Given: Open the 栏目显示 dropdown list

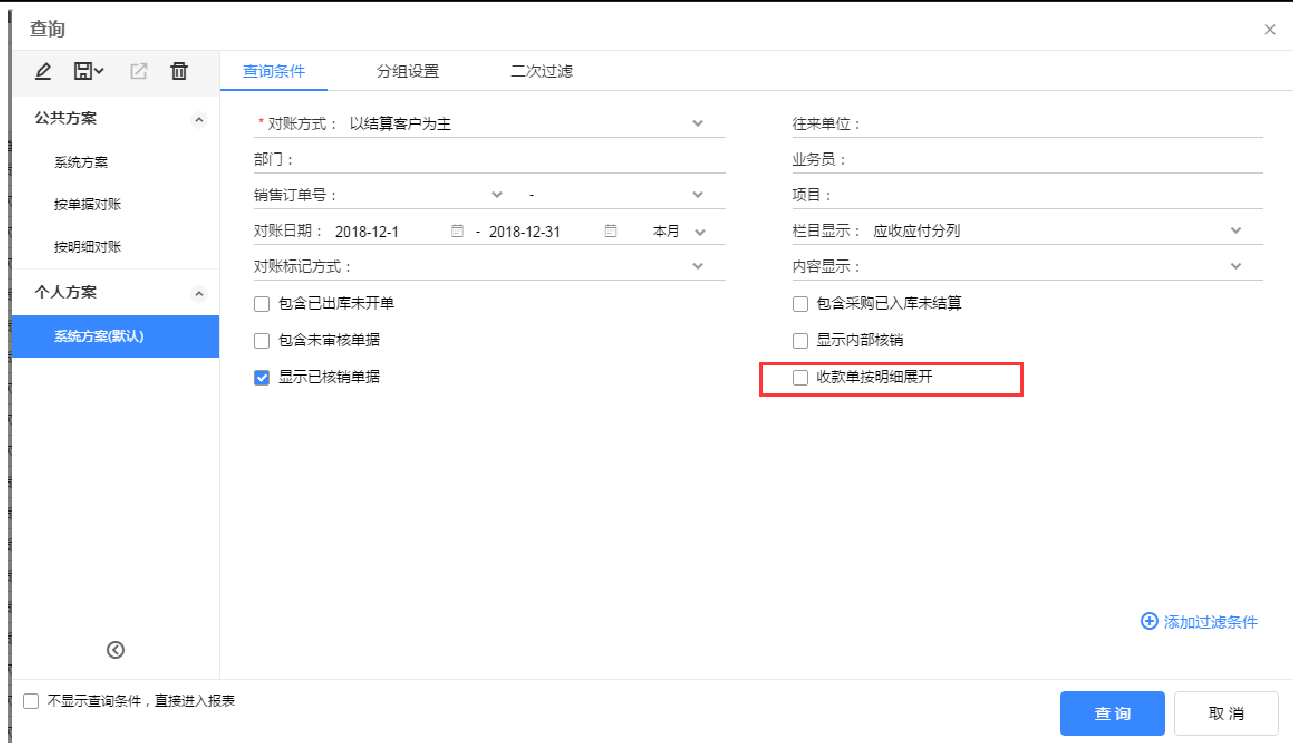Looking at the screenshot, I should (x=1236, y=231).
